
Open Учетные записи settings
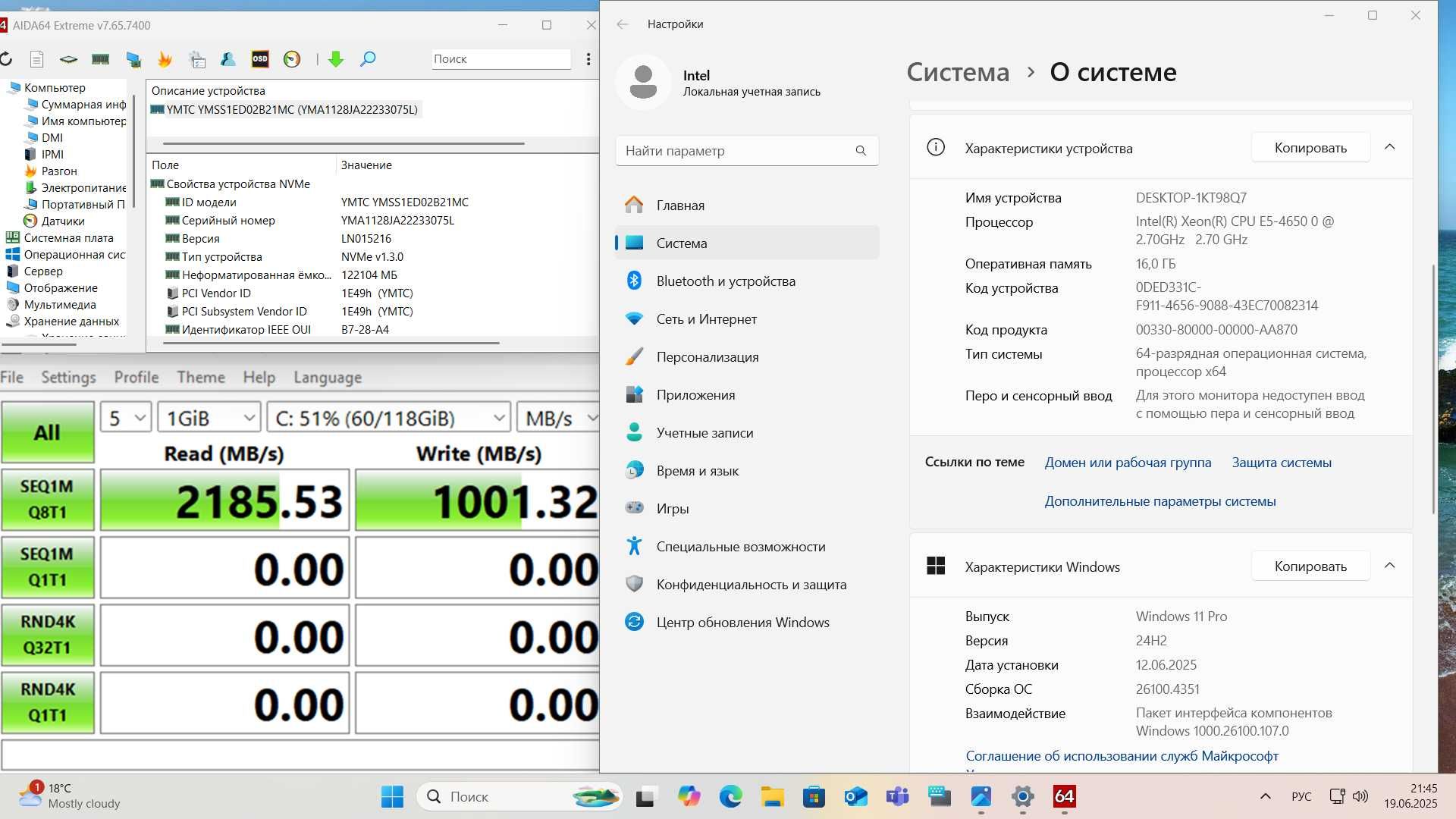(747, 433)
